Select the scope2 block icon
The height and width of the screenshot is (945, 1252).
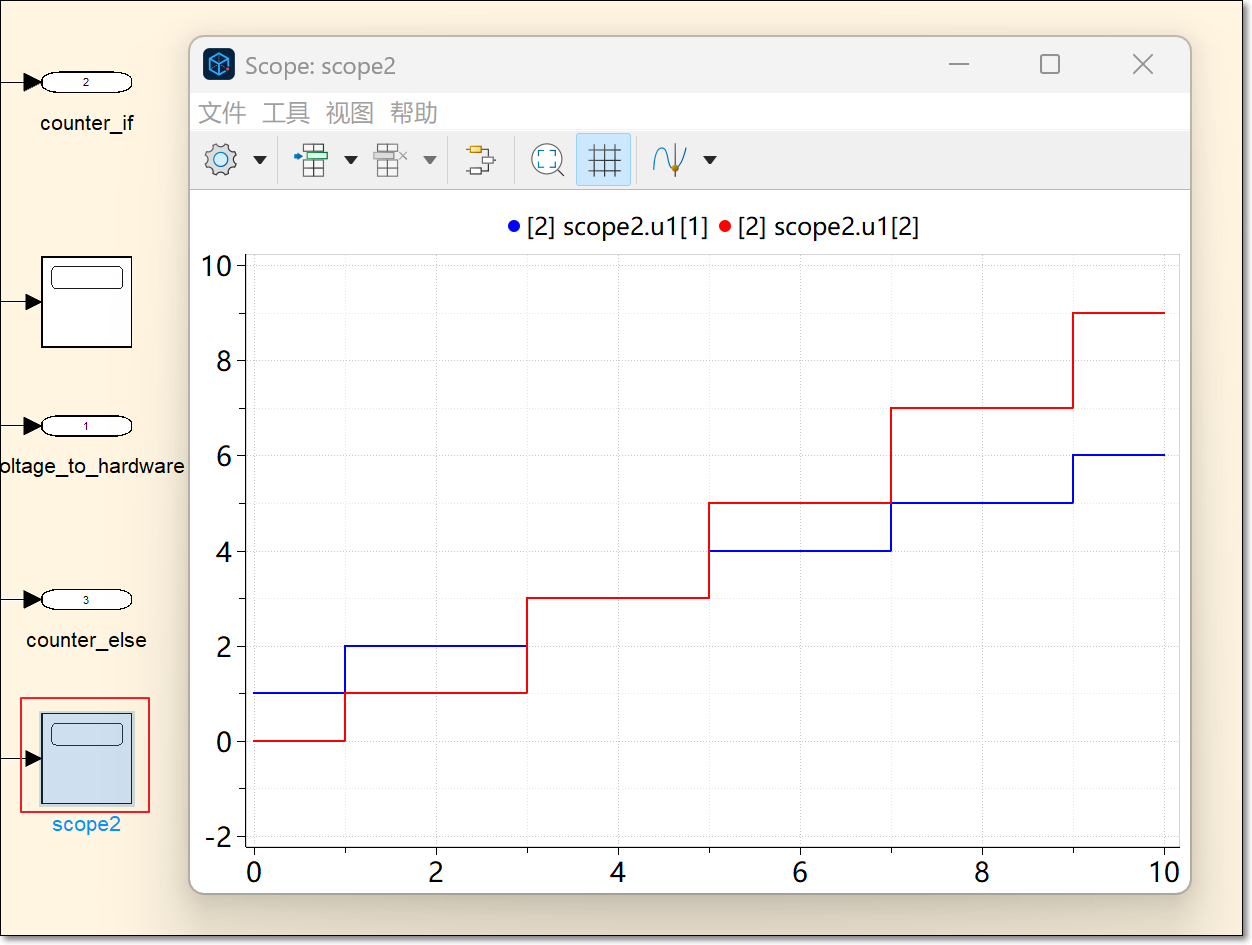tap(86, 757)
